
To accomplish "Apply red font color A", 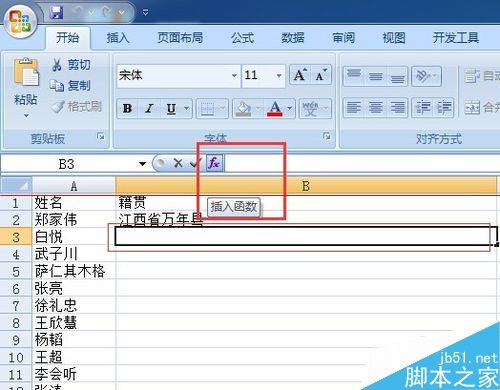I will coord(275,108).
